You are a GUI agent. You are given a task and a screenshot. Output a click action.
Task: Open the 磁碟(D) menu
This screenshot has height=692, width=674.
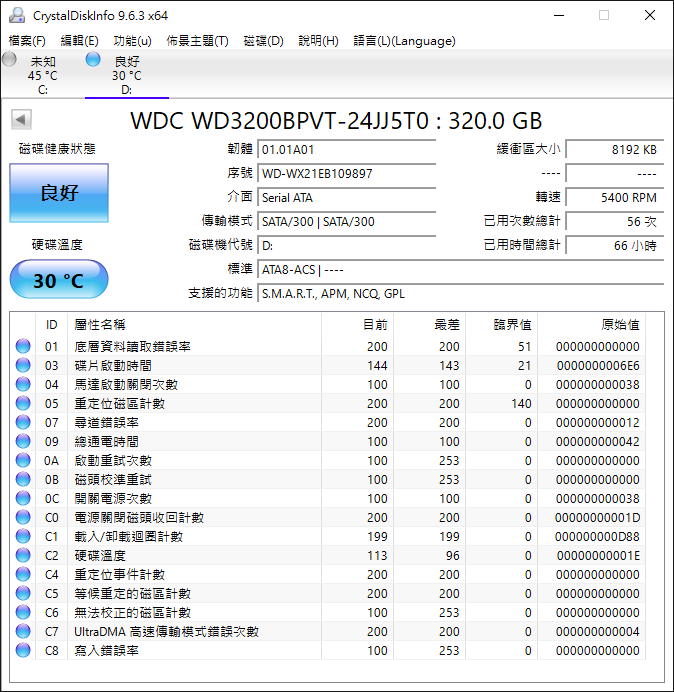(264, 41)
